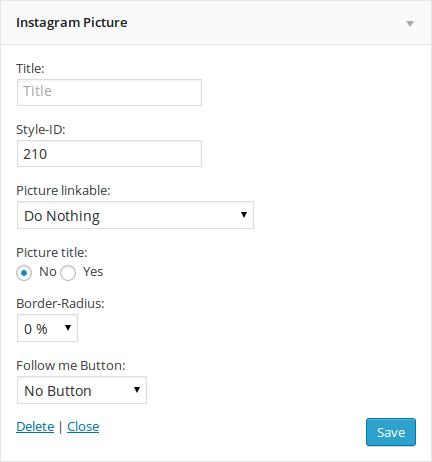Screen dimensions: 432x462
Task: Click the Style-ID: label
Action: pos(41,130)
